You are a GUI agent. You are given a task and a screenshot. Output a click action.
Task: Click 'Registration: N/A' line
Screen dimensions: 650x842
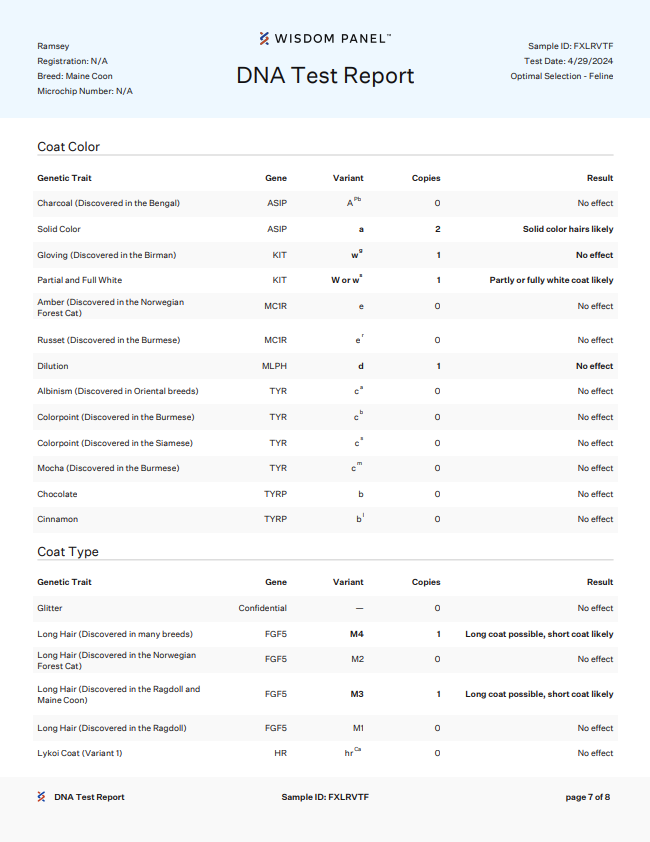tap(73, 61)
